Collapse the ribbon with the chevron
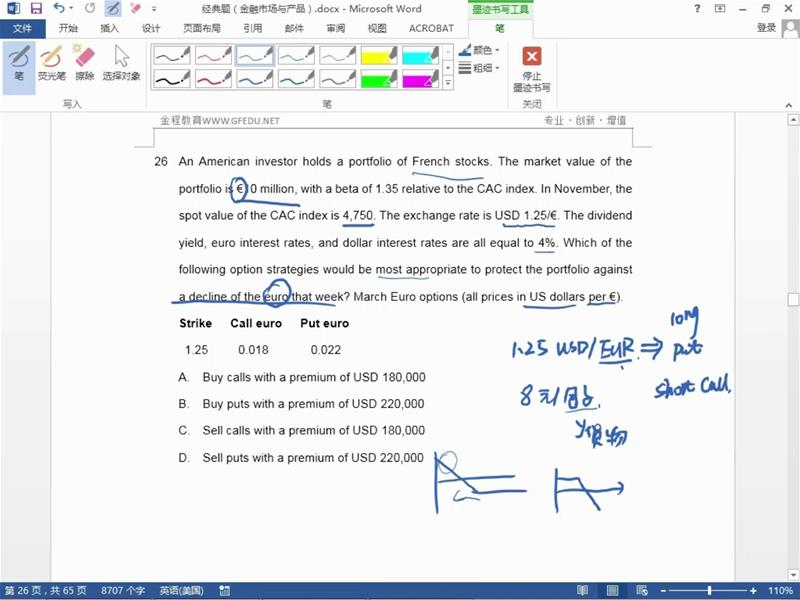This screenshot has width=800, height=600. click(789, 105)
